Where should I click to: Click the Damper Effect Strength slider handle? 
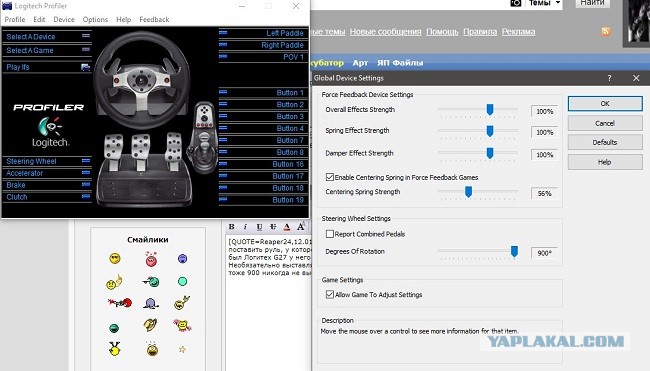(x=490, y=153)
